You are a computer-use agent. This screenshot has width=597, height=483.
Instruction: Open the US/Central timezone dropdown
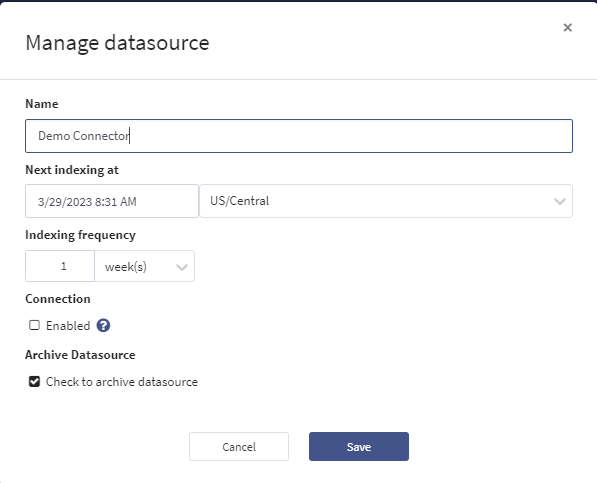point(386,201)
